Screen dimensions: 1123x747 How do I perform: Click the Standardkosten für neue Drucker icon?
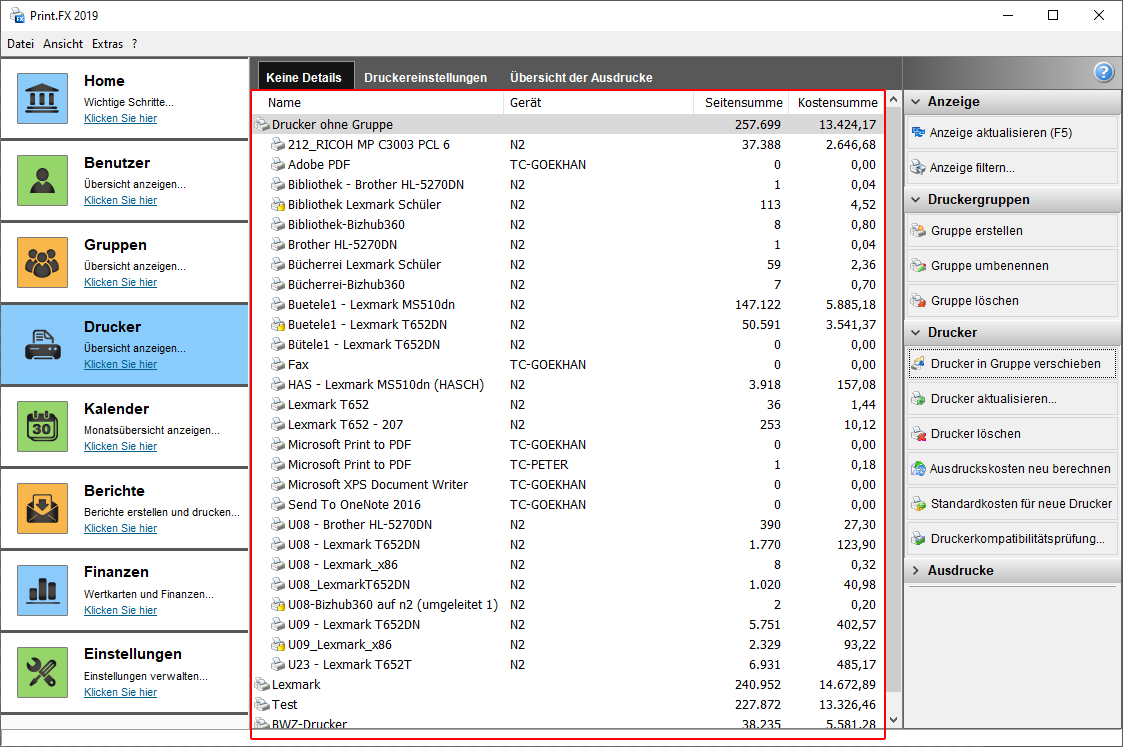coord(918,504)
